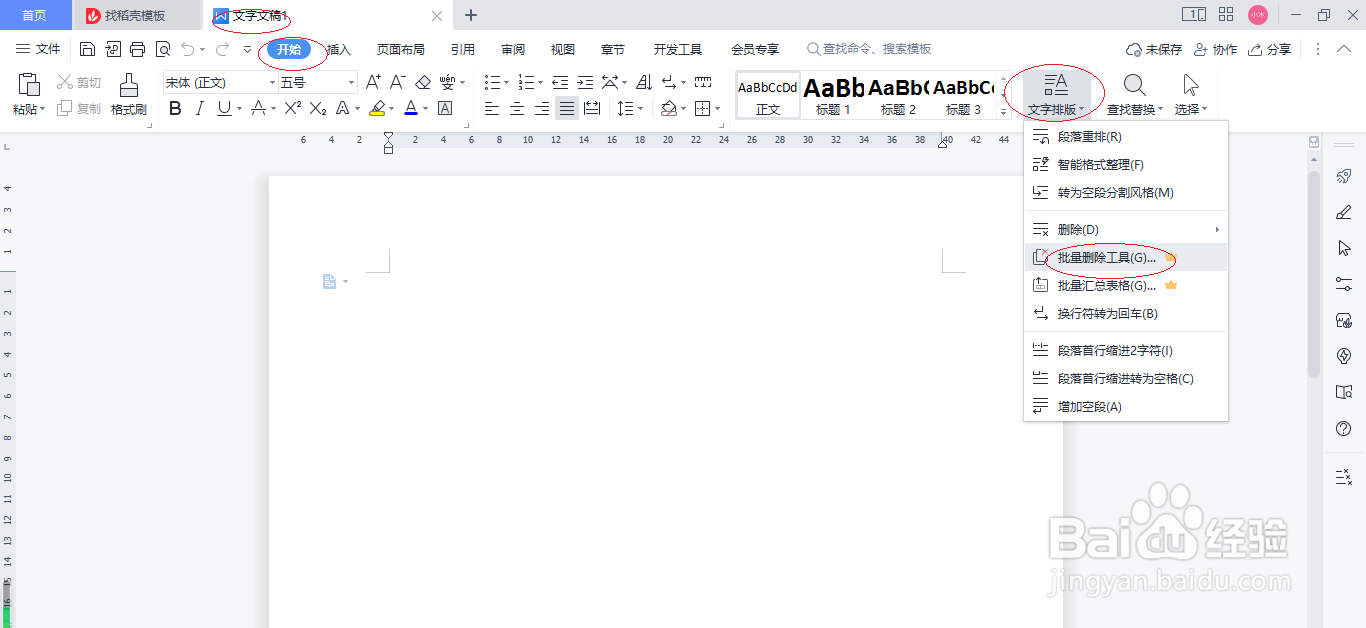
Task: Open the font name dropdown
Action: [x=219, y=82]
